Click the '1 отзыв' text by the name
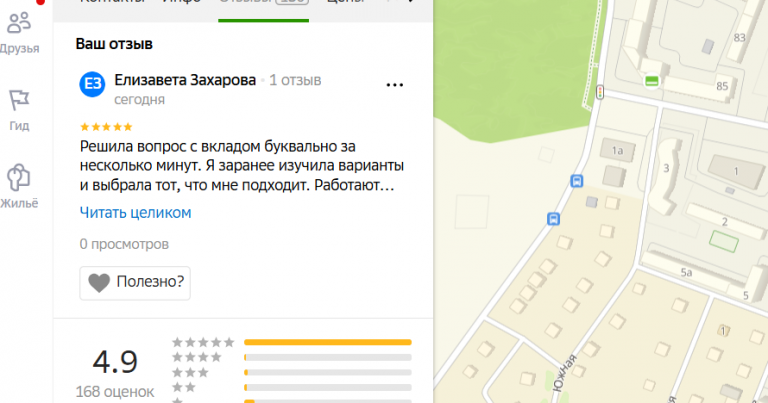This screenshot has width=768, height=403. pyautogui.click(x=295, y=80)
